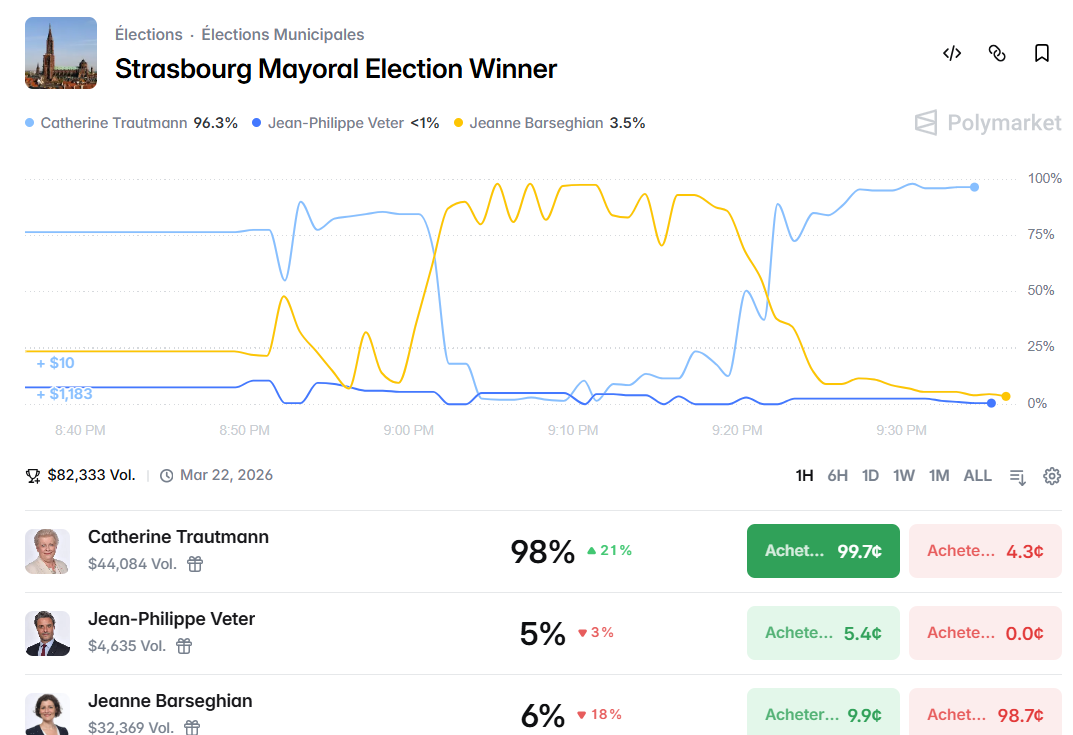This screenshot has width=1073, height=735.
Task: Switch chart to 1D range
Action: tap(870, 476)
